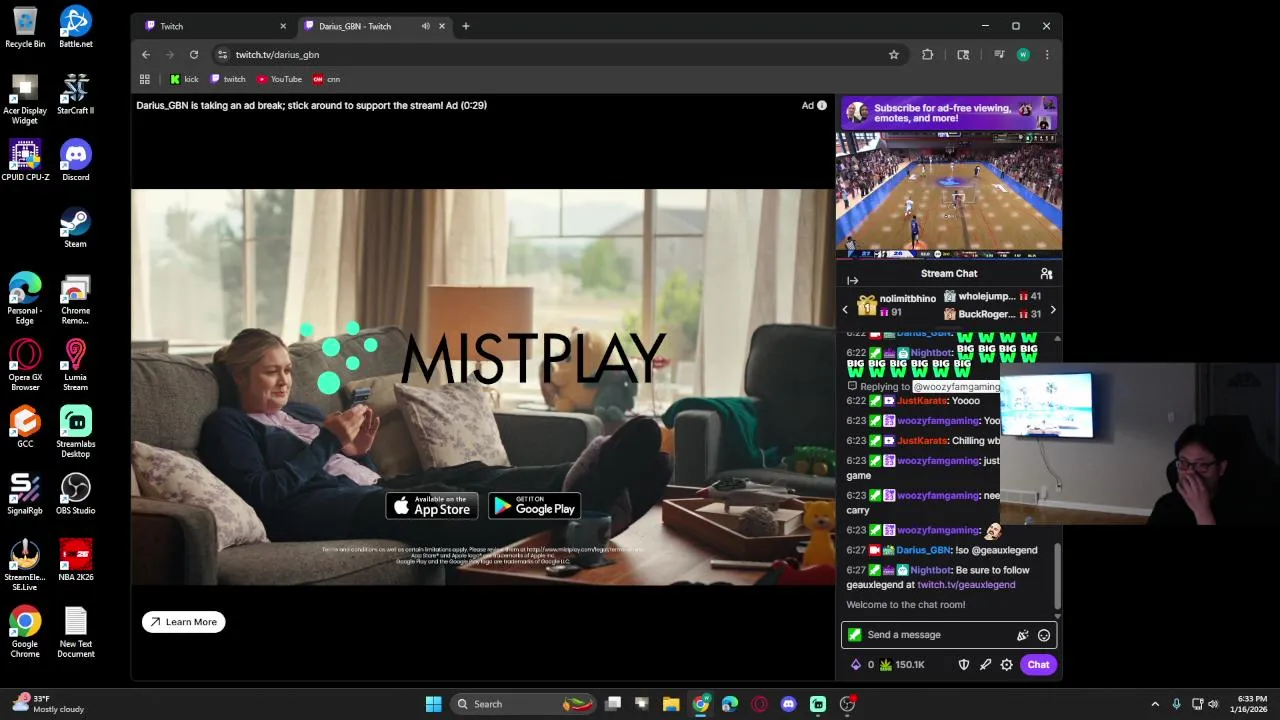Open Acer Display Widget shortcut
Screen dimensions: 1280x720
25,99
